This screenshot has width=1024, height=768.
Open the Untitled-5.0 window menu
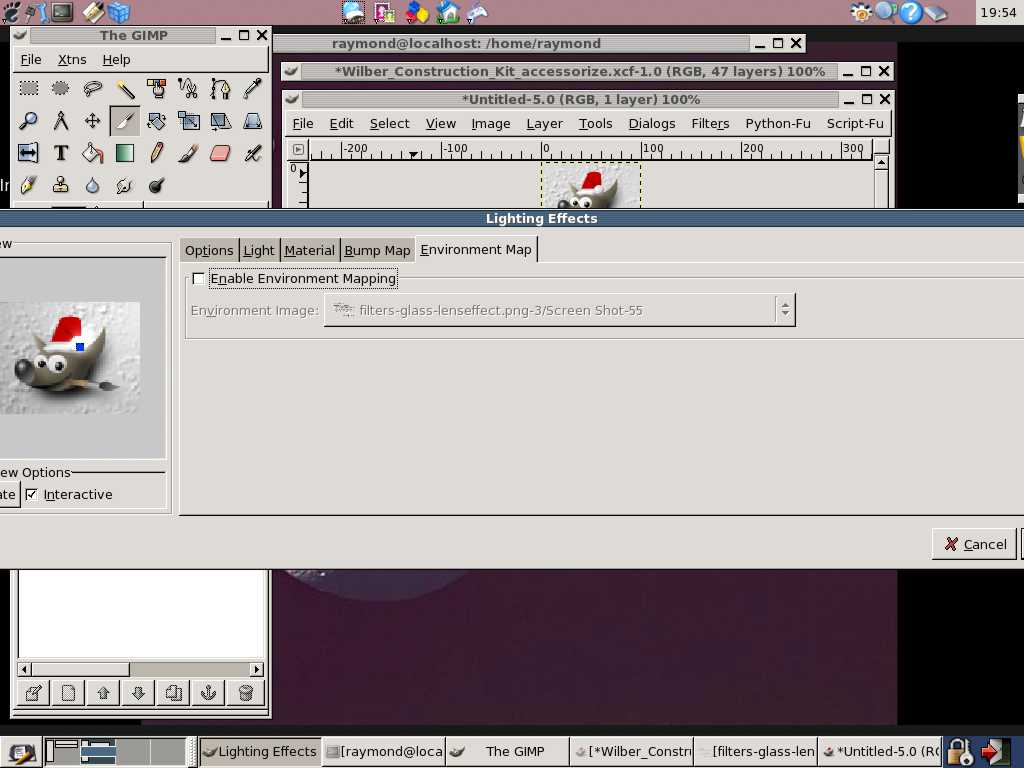(x=292, y=99)
